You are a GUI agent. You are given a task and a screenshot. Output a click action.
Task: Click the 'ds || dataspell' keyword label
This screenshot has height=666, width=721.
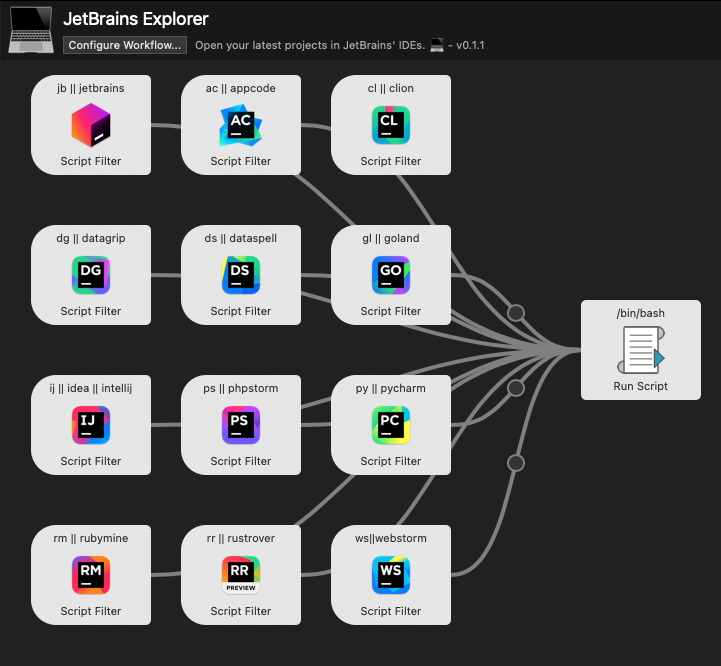point(240,238)
